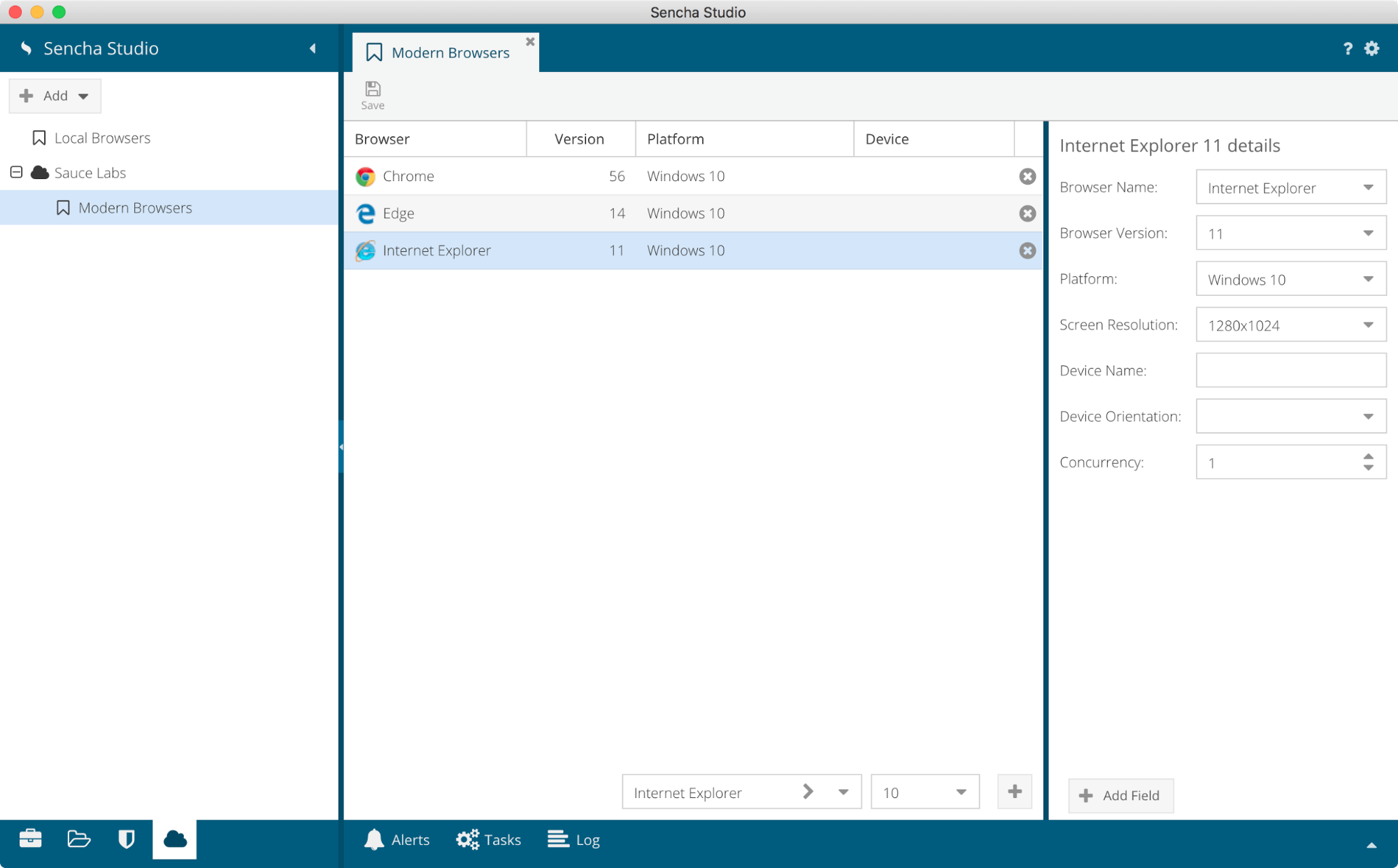Open the bottom version 10 dropdown
This screenshot has width=1398, height=868.
point(961,792)
